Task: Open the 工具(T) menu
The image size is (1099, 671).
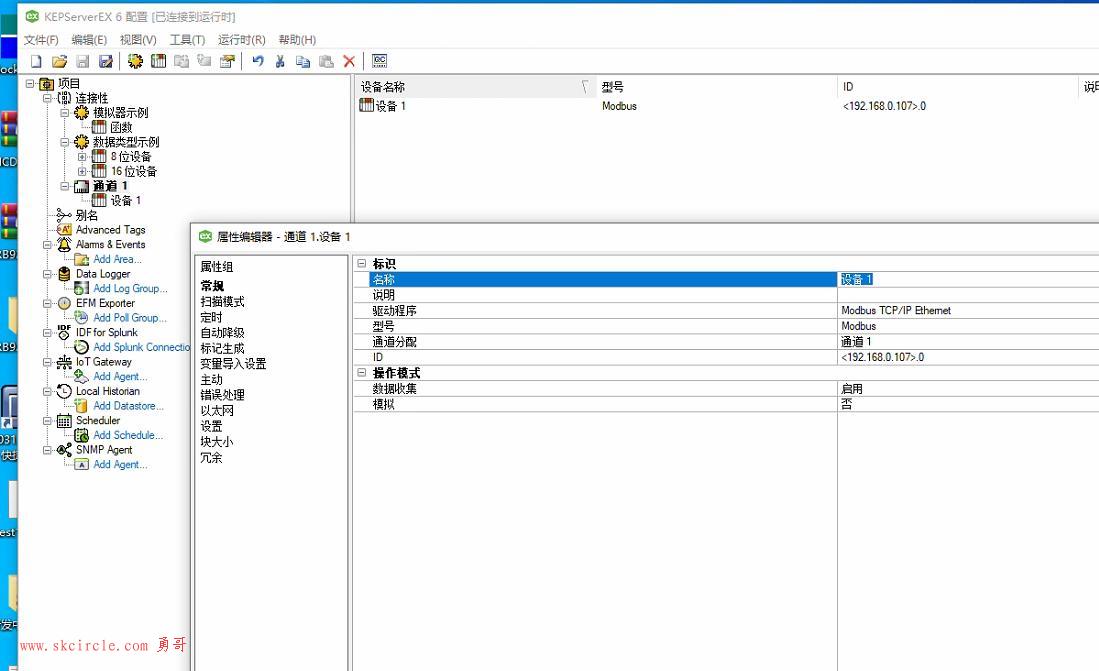Action: 187,40
